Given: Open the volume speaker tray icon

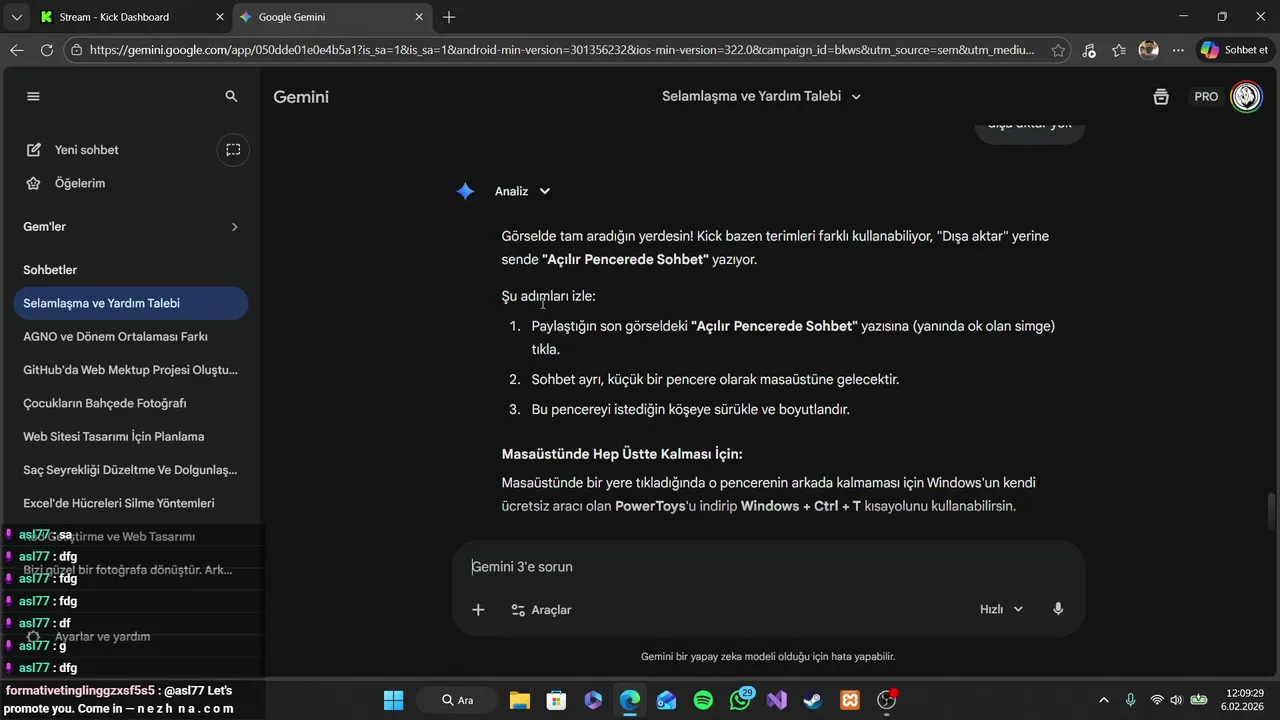Looking at the screenshot, I should click(1176, 700).
